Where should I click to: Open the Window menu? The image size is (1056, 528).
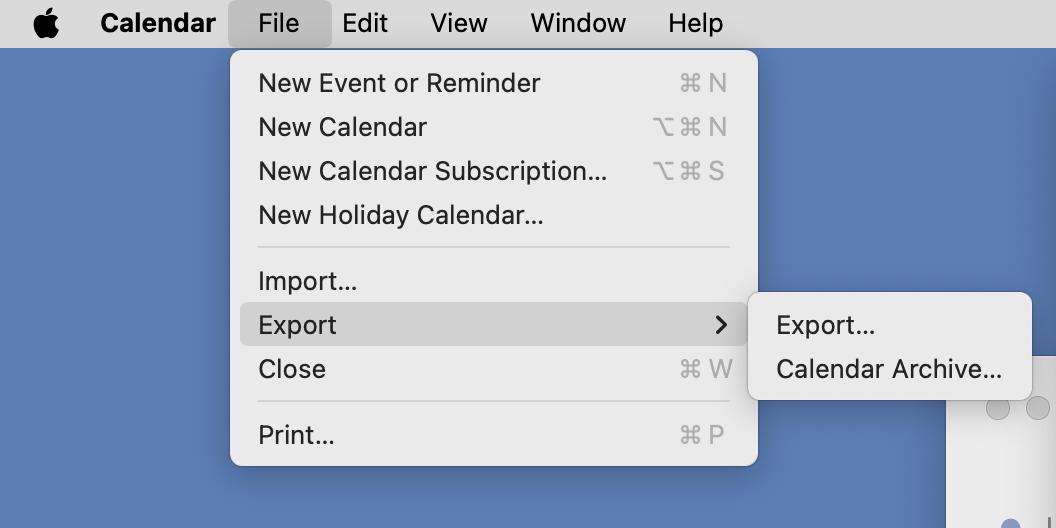(x=578, y=23)
